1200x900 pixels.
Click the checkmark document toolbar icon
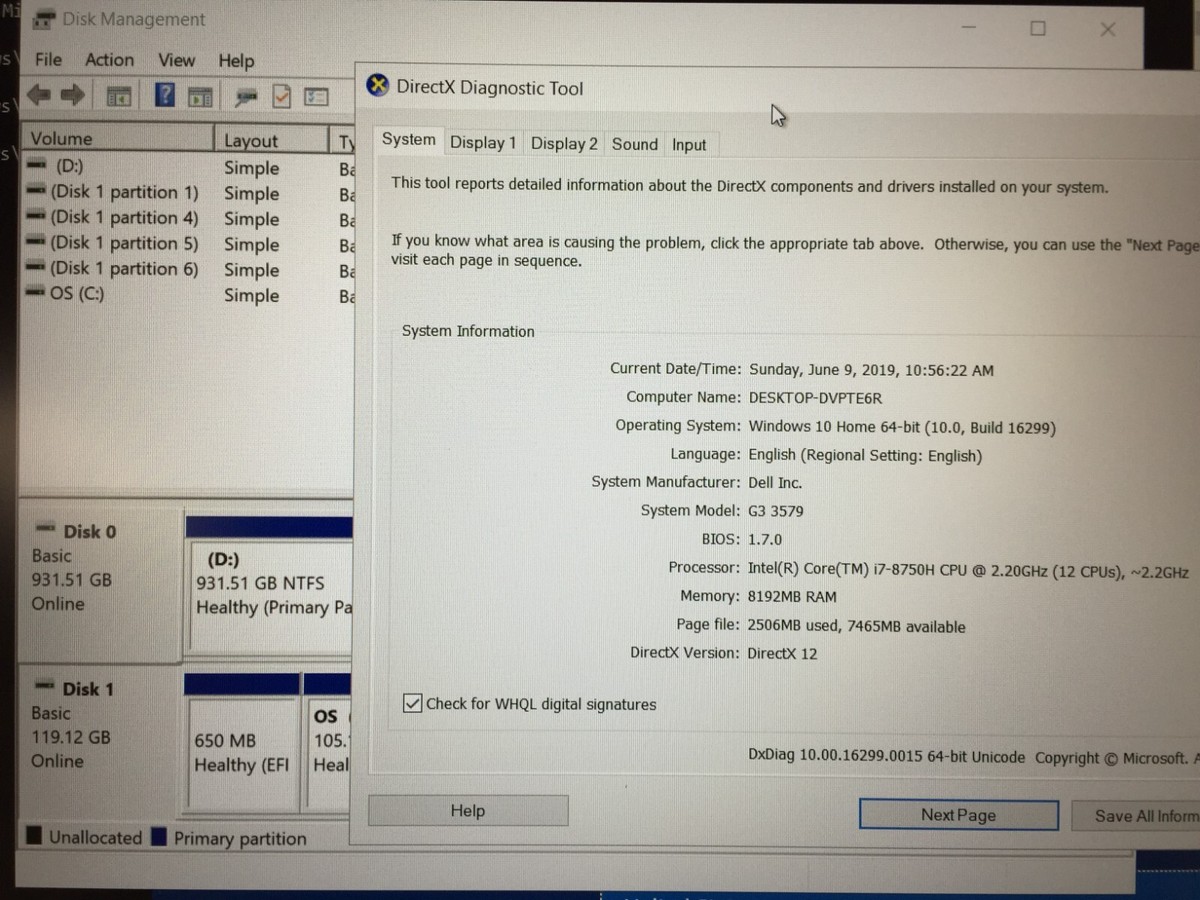click(283, 95)
